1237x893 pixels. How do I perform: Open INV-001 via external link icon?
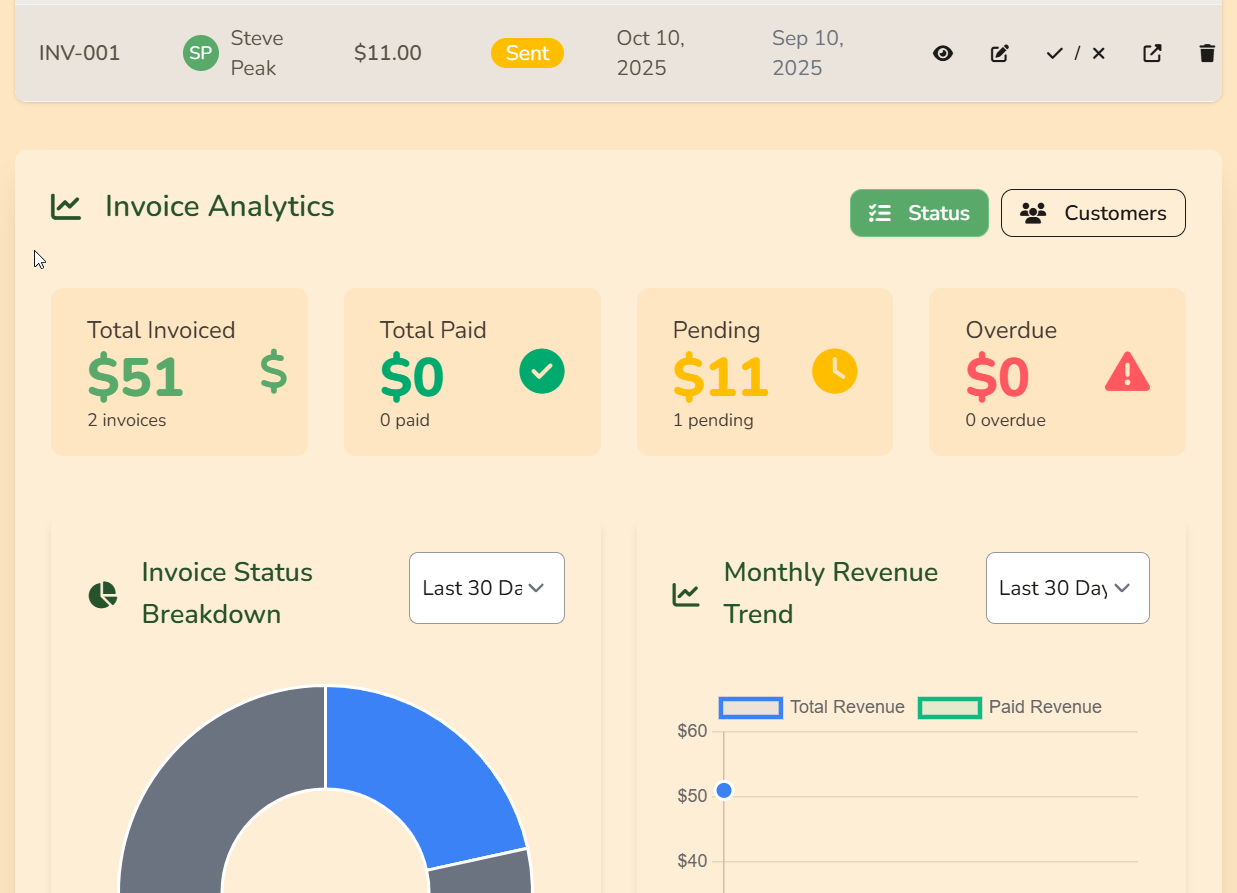[1152, 53]
